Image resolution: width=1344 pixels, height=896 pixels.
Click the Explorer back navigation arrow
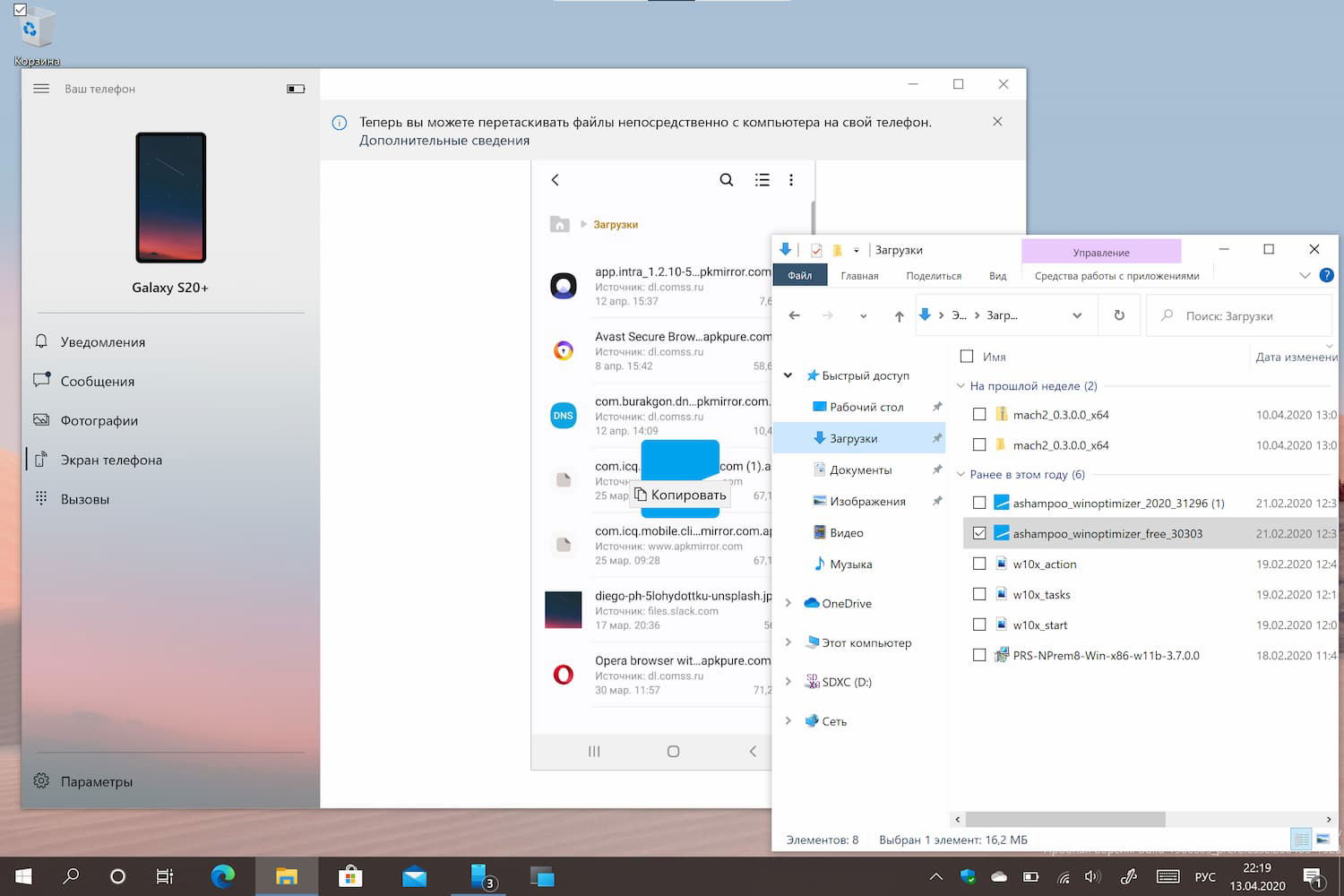794,315
